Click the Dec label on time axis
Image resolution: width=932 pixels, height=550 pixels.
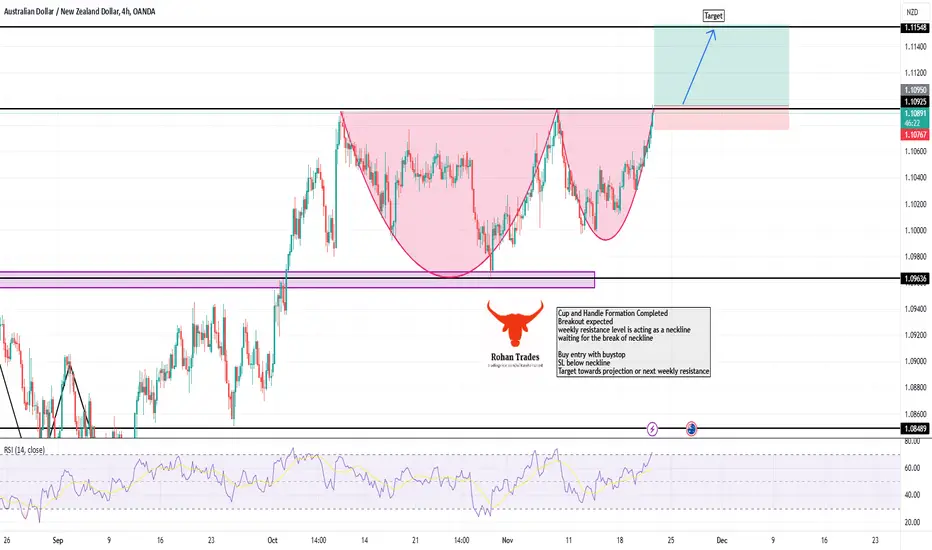(x=722, y=540)
